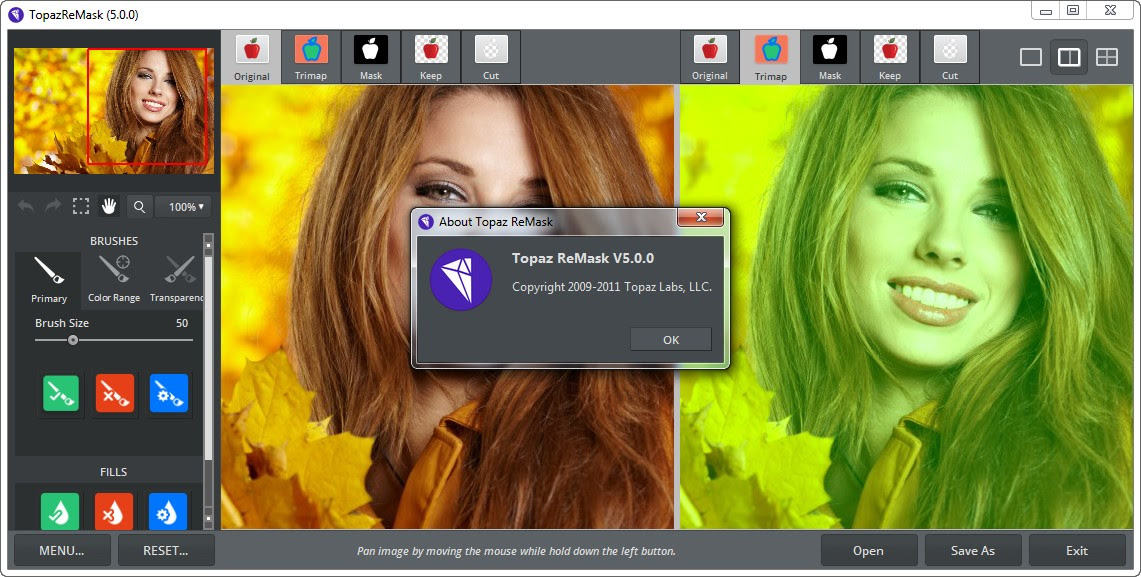Click the Exit button
Screen dimensions: 1141x577
click(1077, 551)
